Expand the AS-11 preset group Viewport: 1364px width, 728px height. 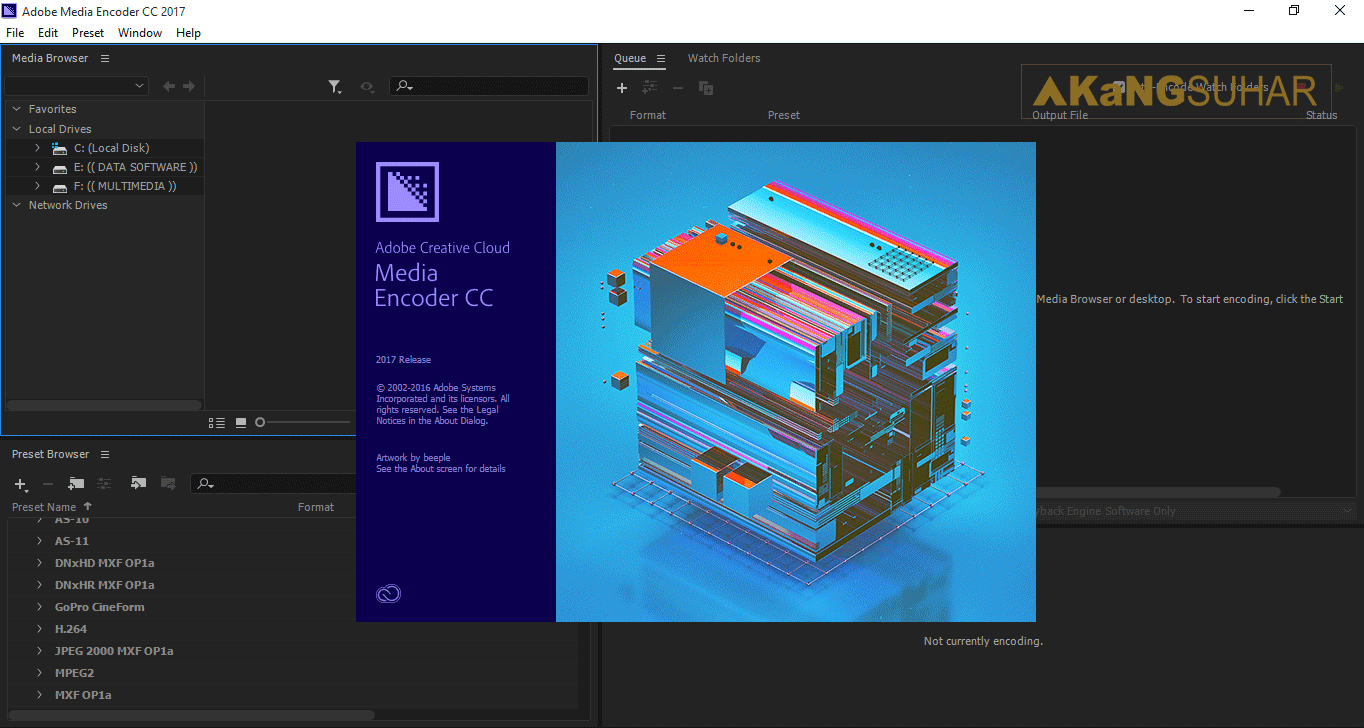pyautogui.click(x=40, y=541)
